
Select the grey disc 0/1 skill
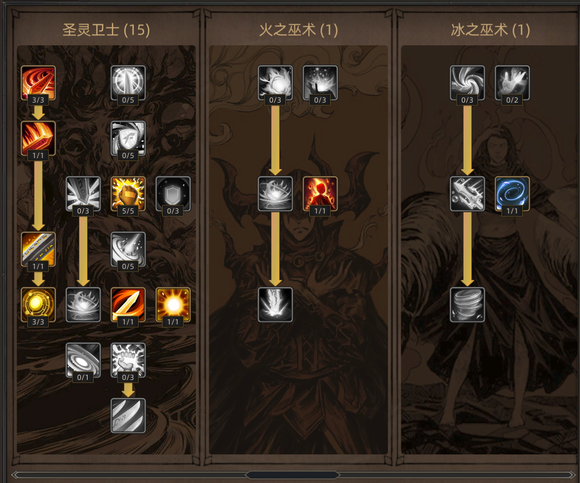coord(83,360)
